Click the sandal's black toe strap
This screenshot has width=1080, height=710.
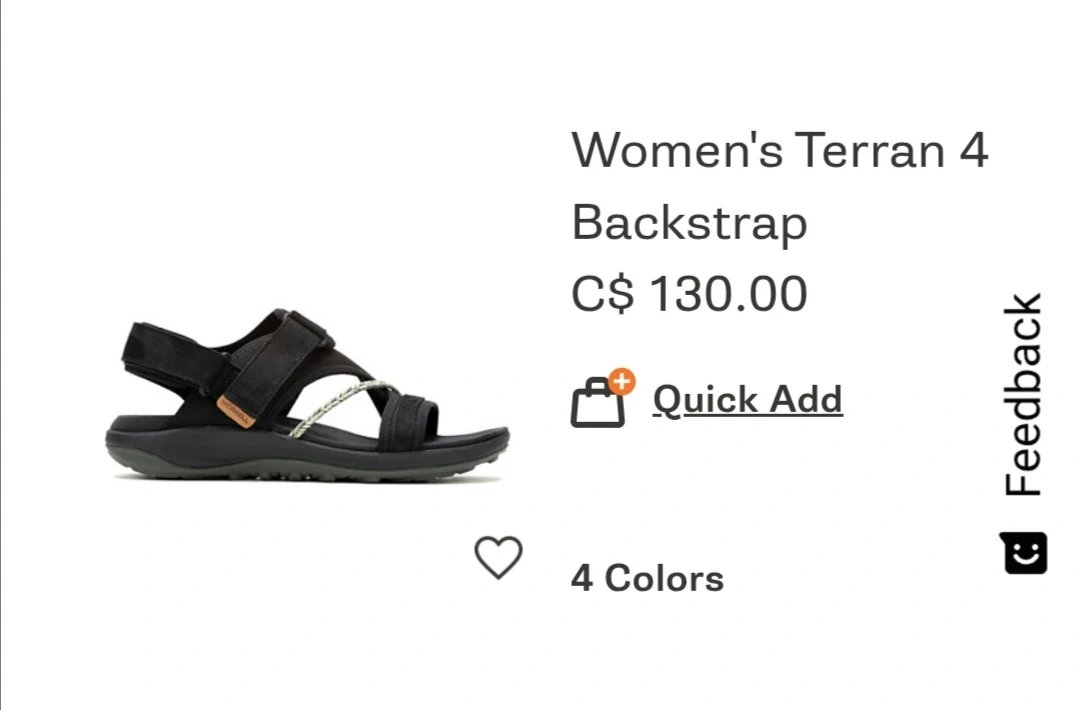click(x=409, y=420)
